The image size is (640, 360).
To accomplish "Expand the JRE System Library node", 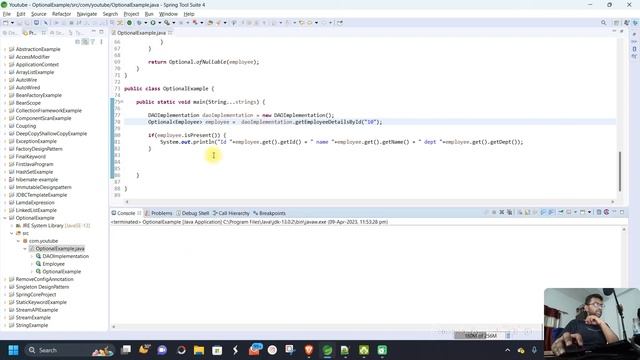I will [x=12, y=226].
